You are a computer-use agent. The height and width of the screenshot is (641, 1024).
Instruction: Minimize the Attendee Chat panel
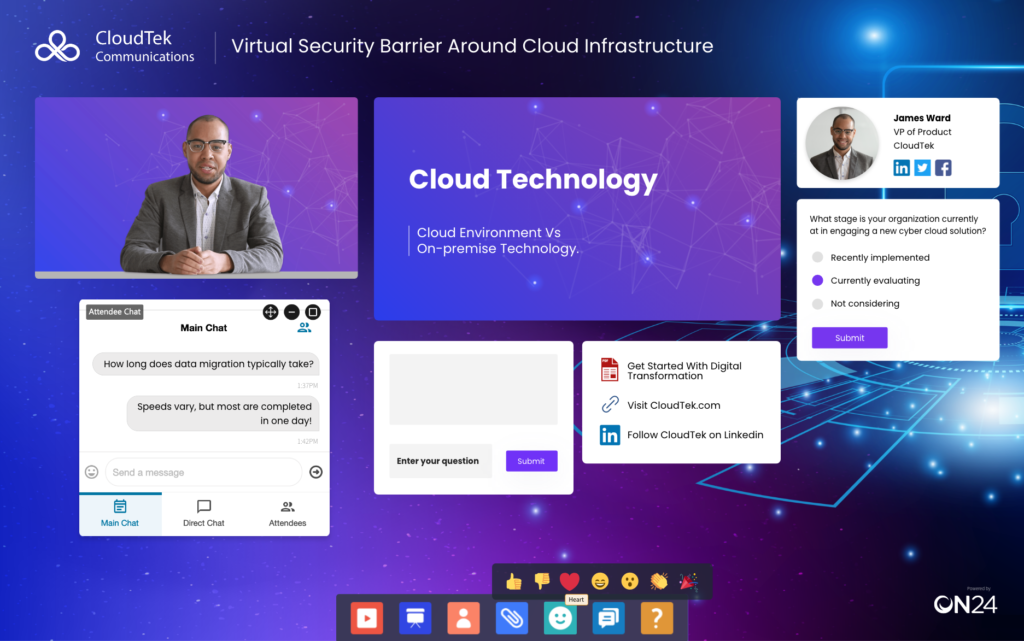coord(292,312)
